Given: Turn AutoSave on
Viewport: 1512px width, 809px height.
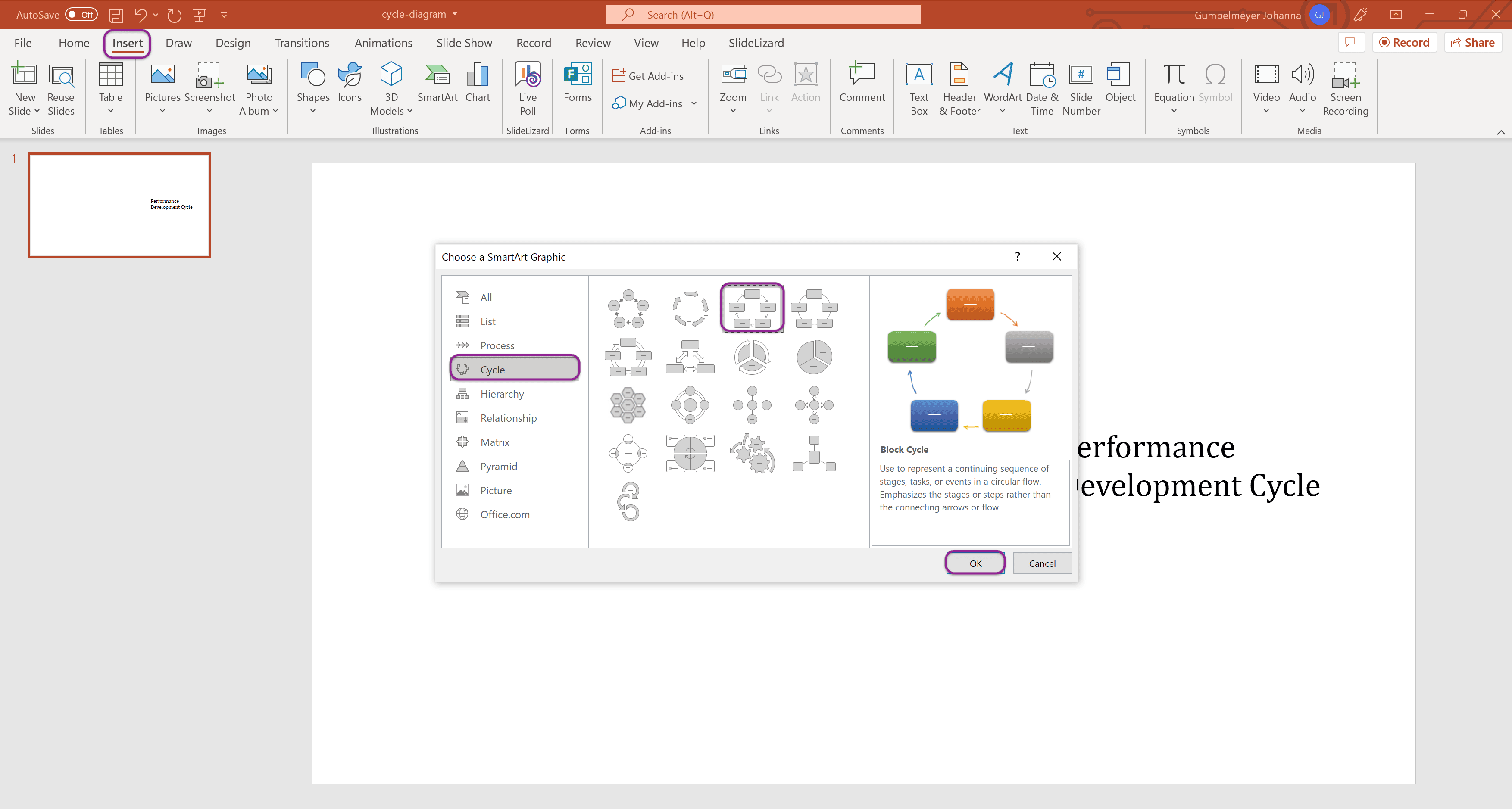Looking at the screenshot, I should point(81,14).
